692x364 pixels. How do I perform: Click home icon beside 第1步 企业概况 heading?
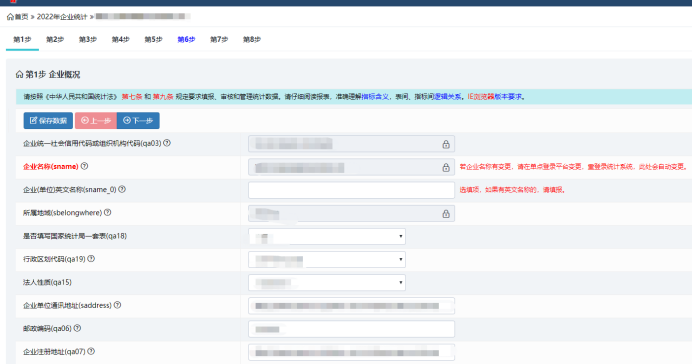19,75
